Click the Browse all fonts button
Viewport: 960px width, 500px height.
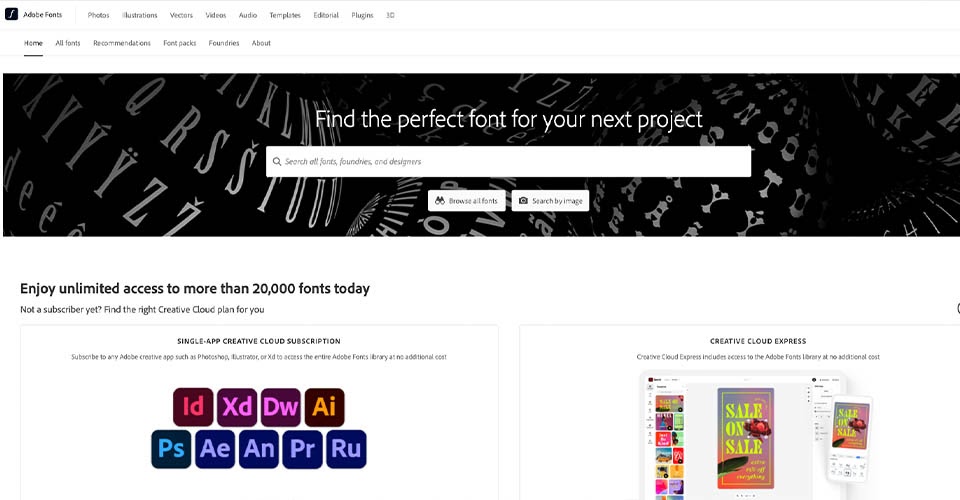[x=467, y=201]
